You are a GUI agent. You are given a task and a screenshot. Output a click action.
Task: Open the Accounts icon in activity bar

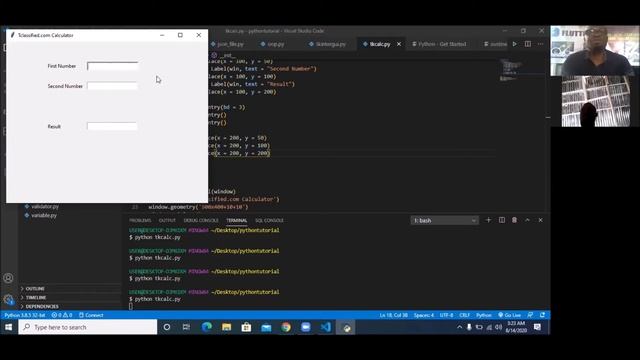pos(8,278)
